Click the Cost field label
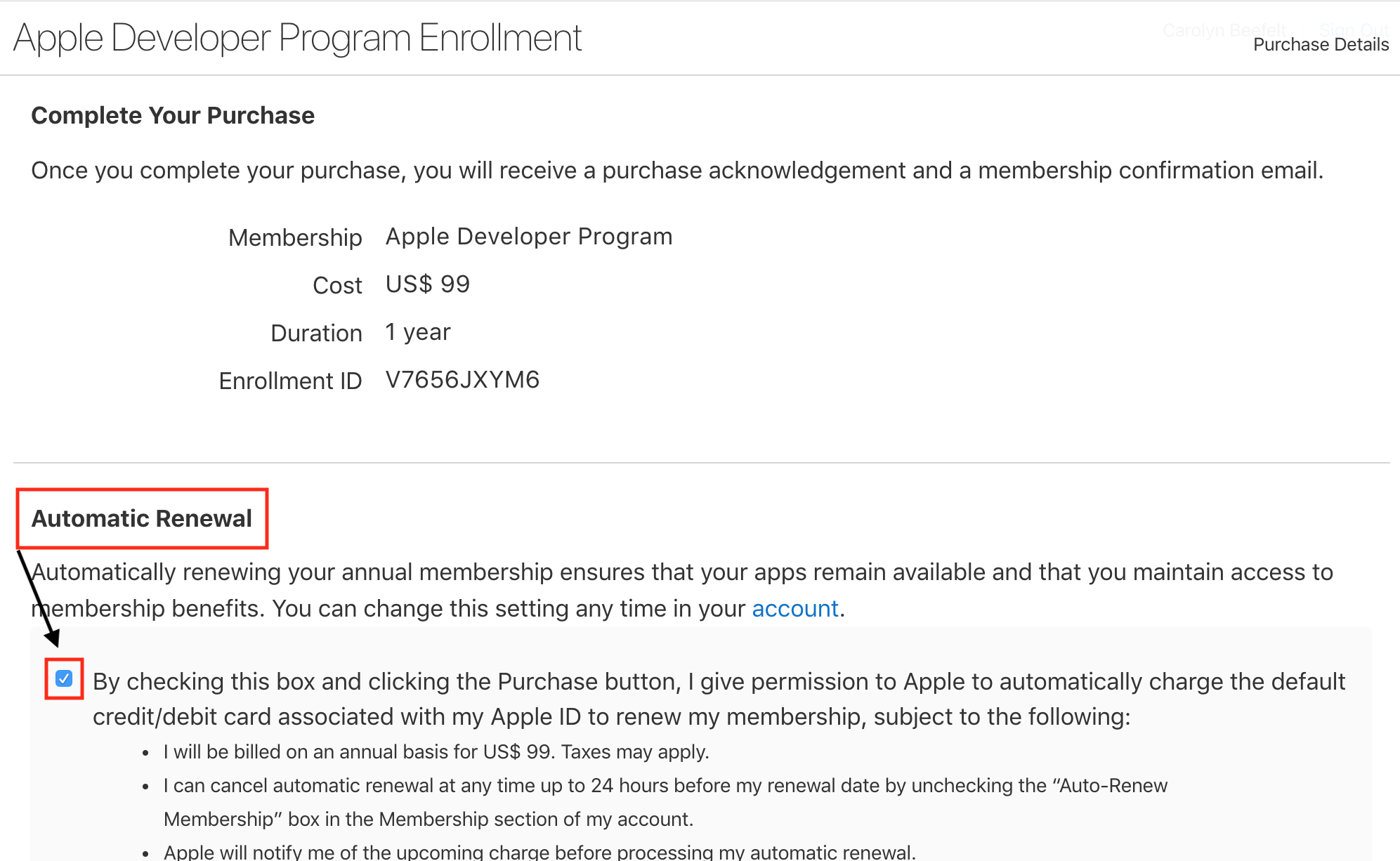 pyautogui.click(x=337, y=286)
